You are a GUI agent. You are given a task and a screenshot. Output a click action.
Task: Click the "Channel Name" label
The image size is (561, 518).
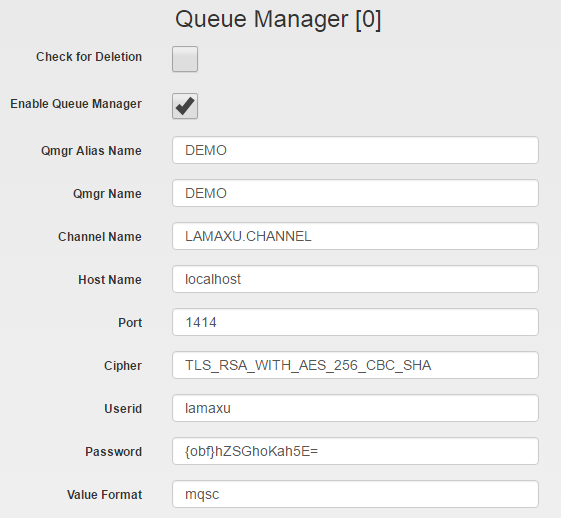(100, 237)
